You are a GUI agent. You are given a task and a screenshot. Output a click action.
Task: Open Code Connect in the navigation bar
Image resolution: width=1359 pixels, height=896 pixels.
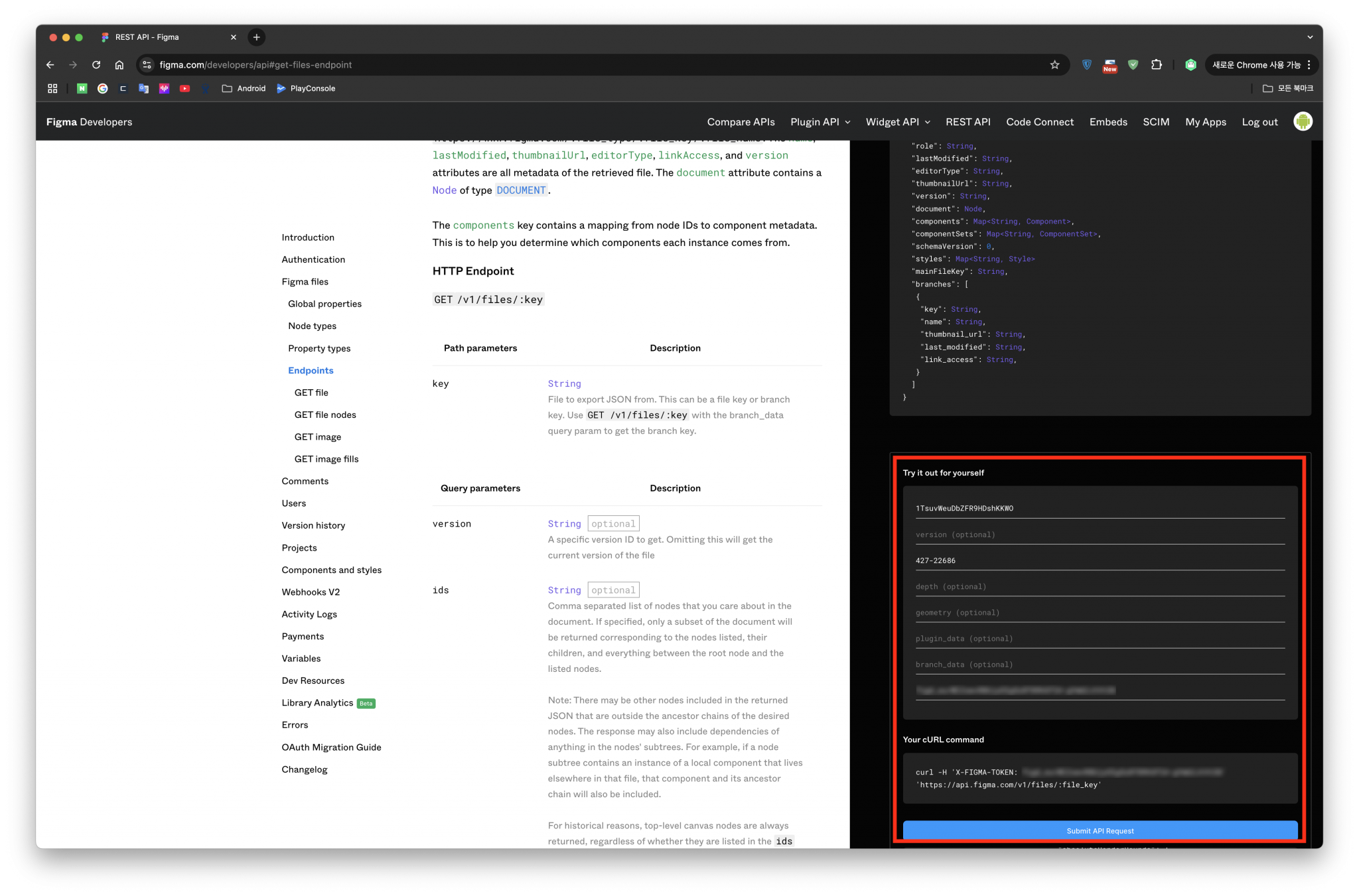click(1039, 121)
